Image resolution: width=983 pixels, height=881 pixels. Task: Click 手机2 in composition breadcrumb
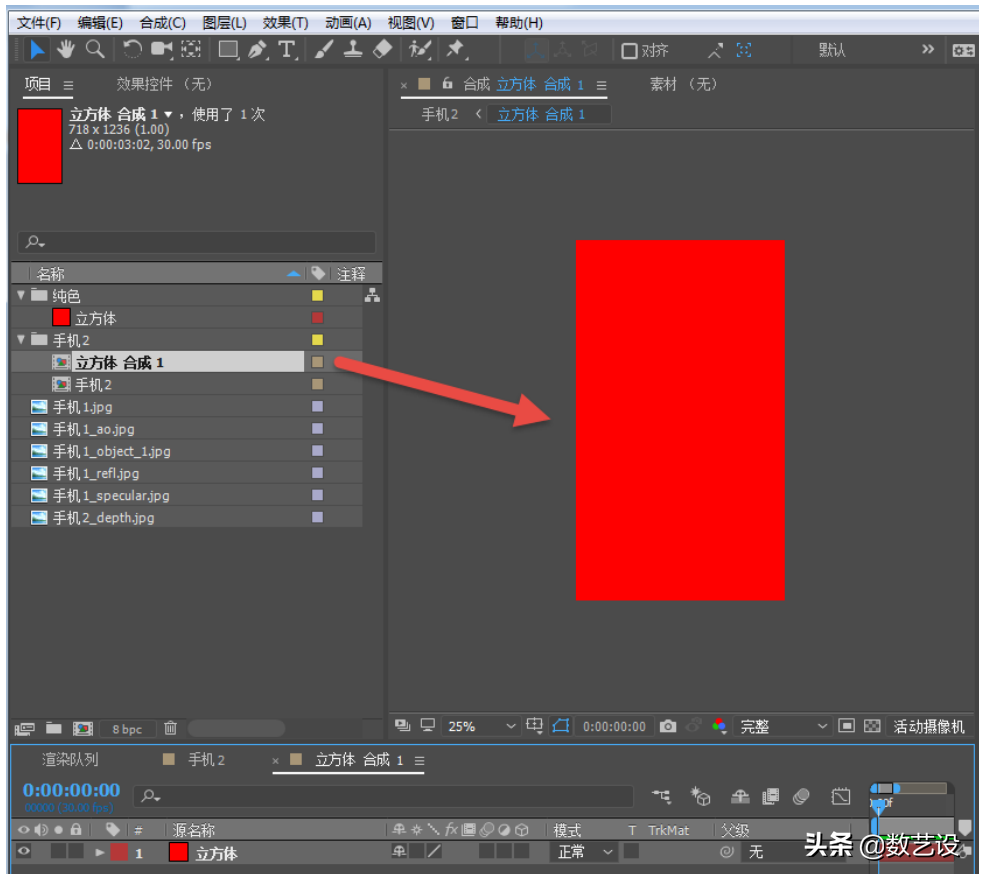point(439,114)
